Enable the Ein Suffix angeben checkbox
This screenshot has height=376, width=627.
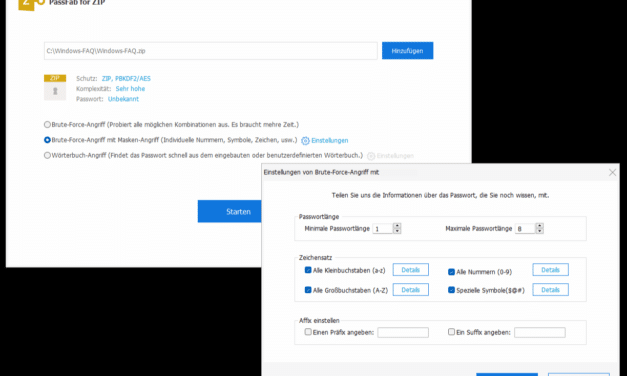451,332
